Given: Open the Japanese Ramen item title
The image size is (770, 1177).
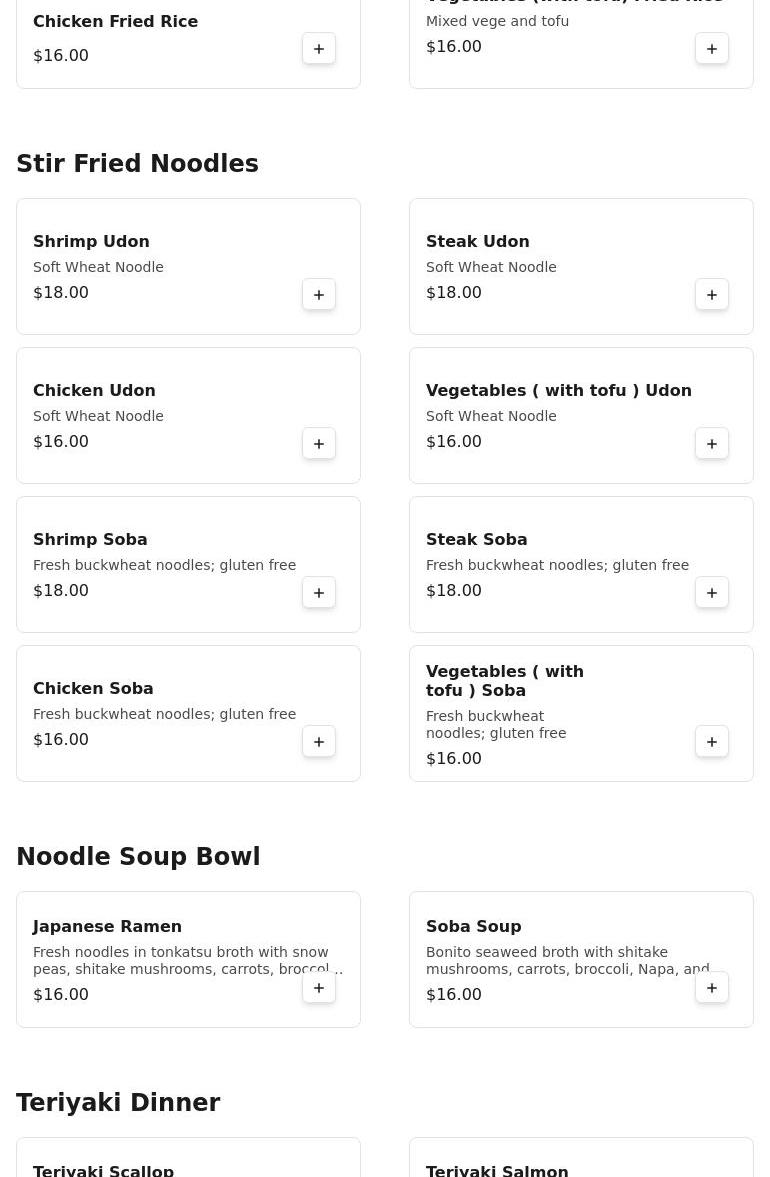Looking at the screenshot, I should point(107,926).
